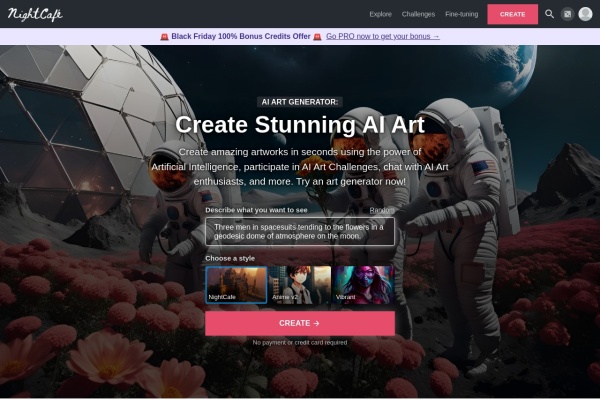
Task: Select the NightCafe style thumbnail
Action: pyautogui.click(x=236, y=284)
